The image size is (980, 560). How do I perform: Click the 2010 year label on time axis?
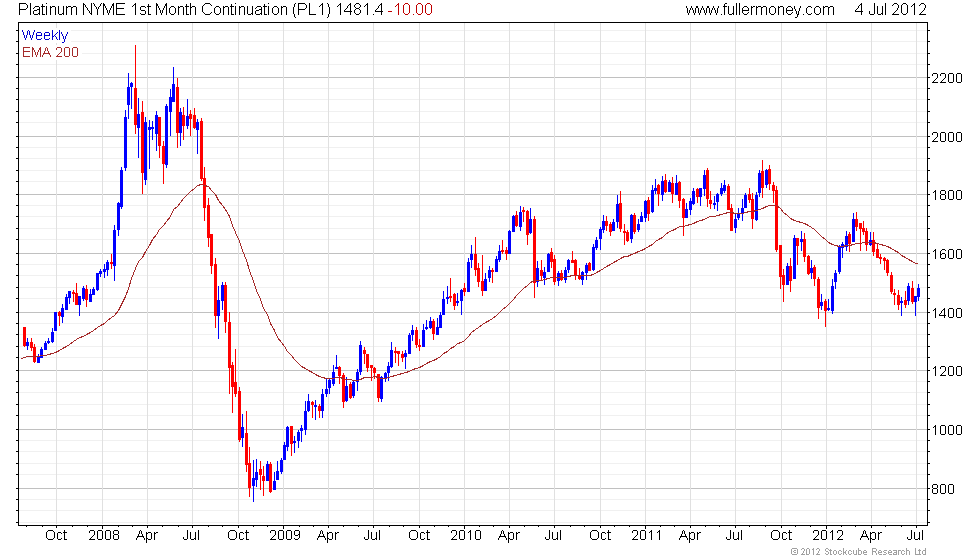(466, 536)
